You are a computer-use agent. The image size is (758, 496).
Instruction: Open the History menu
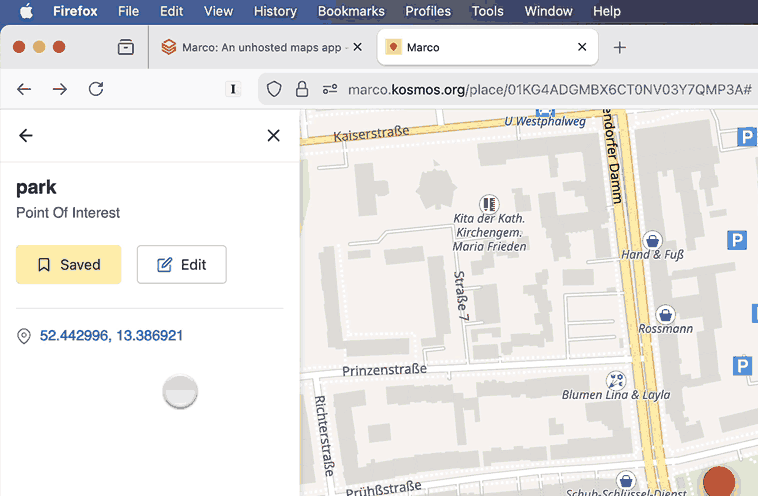click(275, 11)
